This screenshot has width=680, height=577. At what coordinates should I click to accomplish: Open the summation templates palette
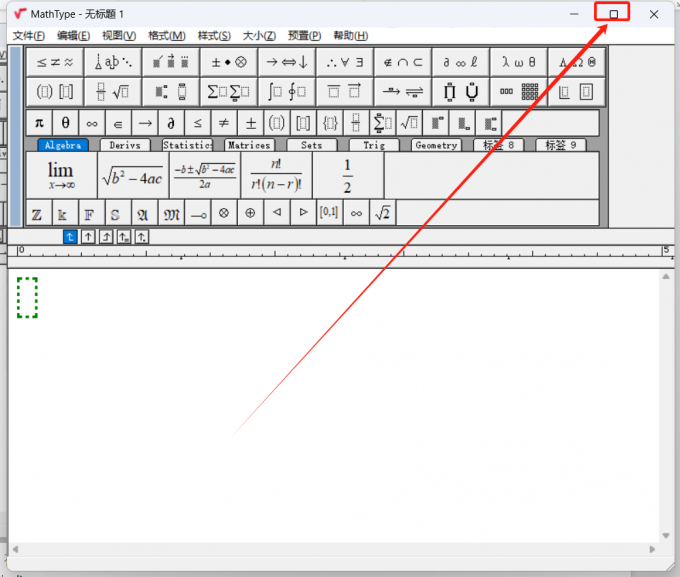pyautogui.click(x=229, y=92)
